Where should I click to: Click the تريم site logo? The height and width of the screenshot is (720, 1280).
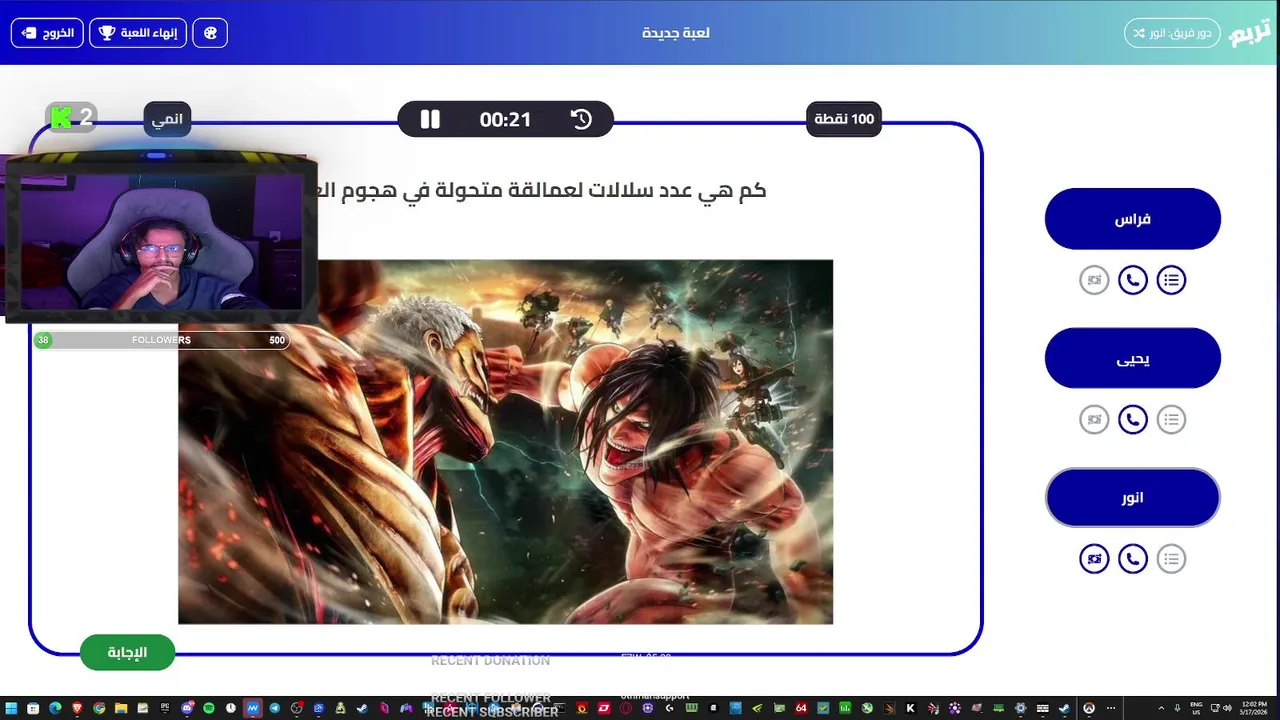[1250, 33]
